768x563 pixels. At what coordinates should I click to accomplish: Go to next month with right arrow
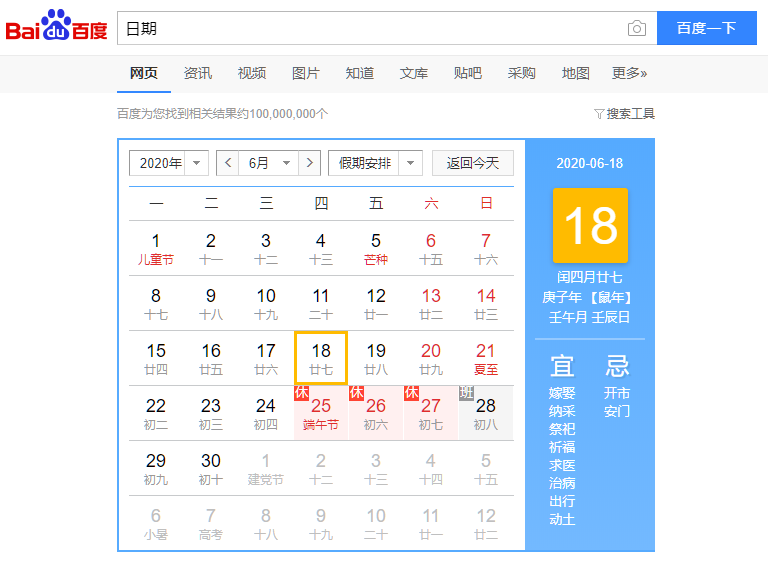(309, 163)
